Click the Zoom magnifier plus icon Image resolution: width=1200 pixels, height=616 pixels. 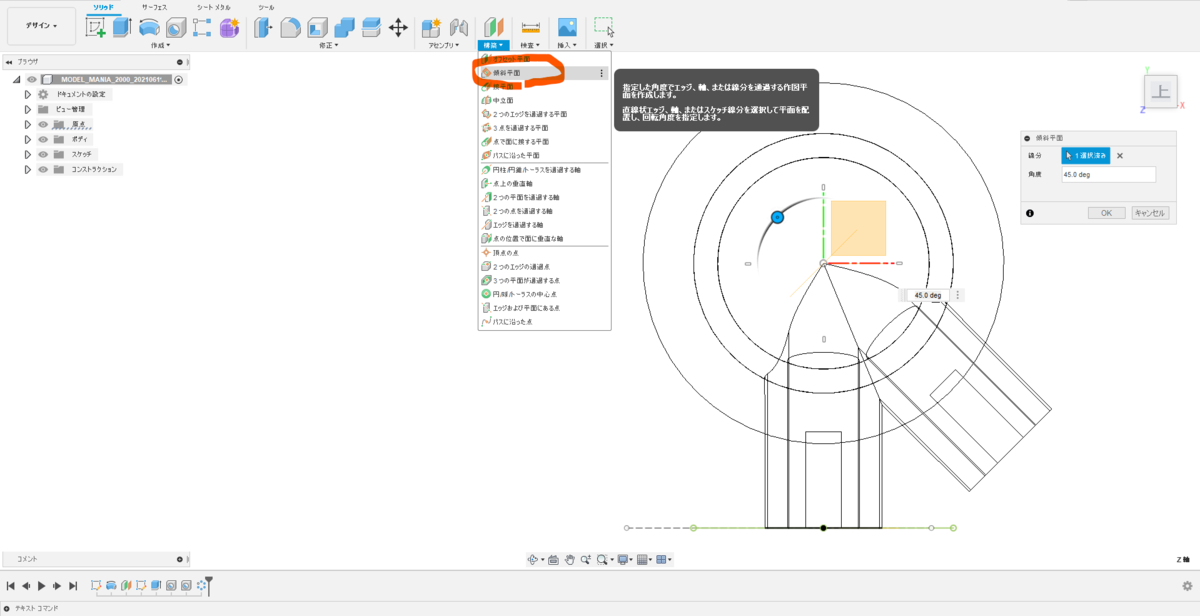tap(586, 560)
